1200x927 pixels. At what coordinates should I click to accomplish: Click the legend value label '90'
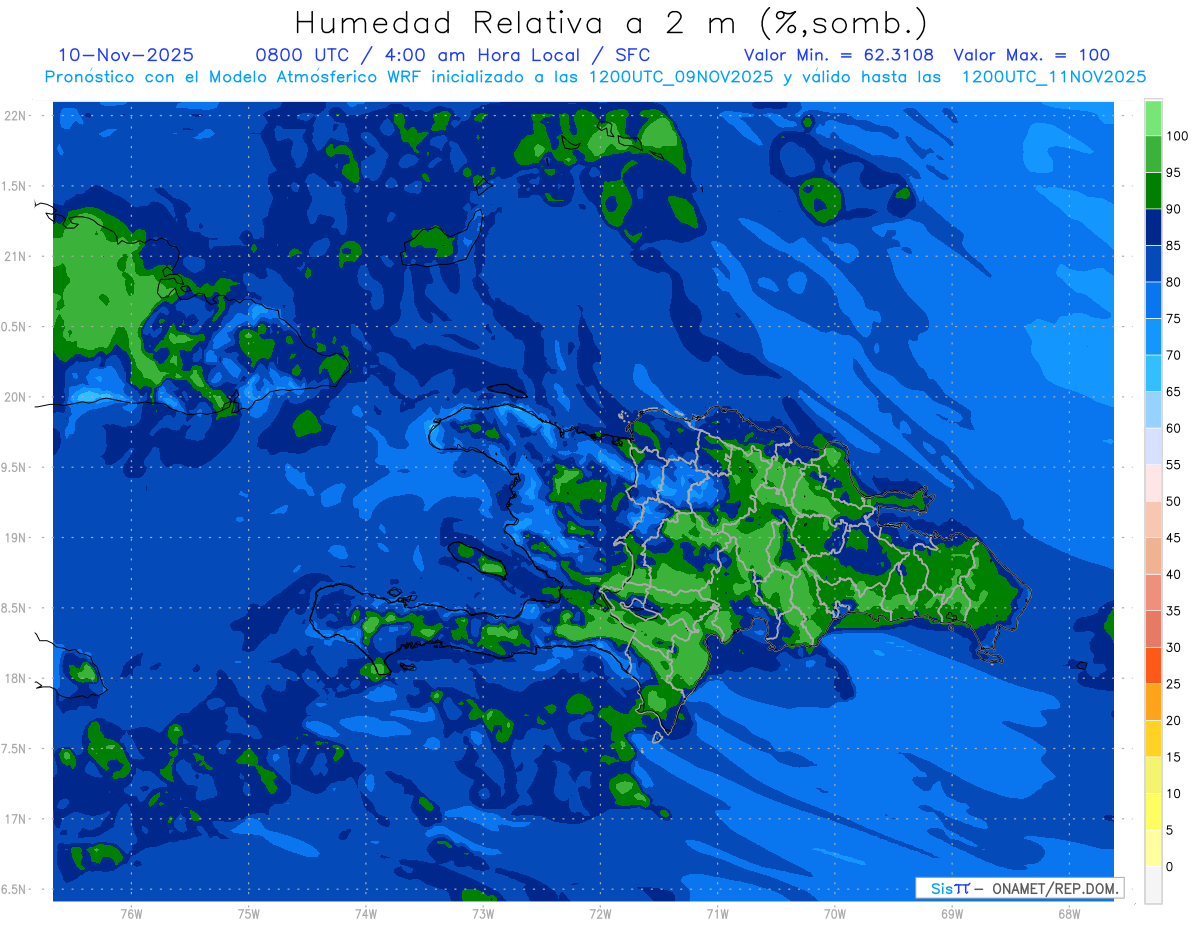coord(1173,209)
